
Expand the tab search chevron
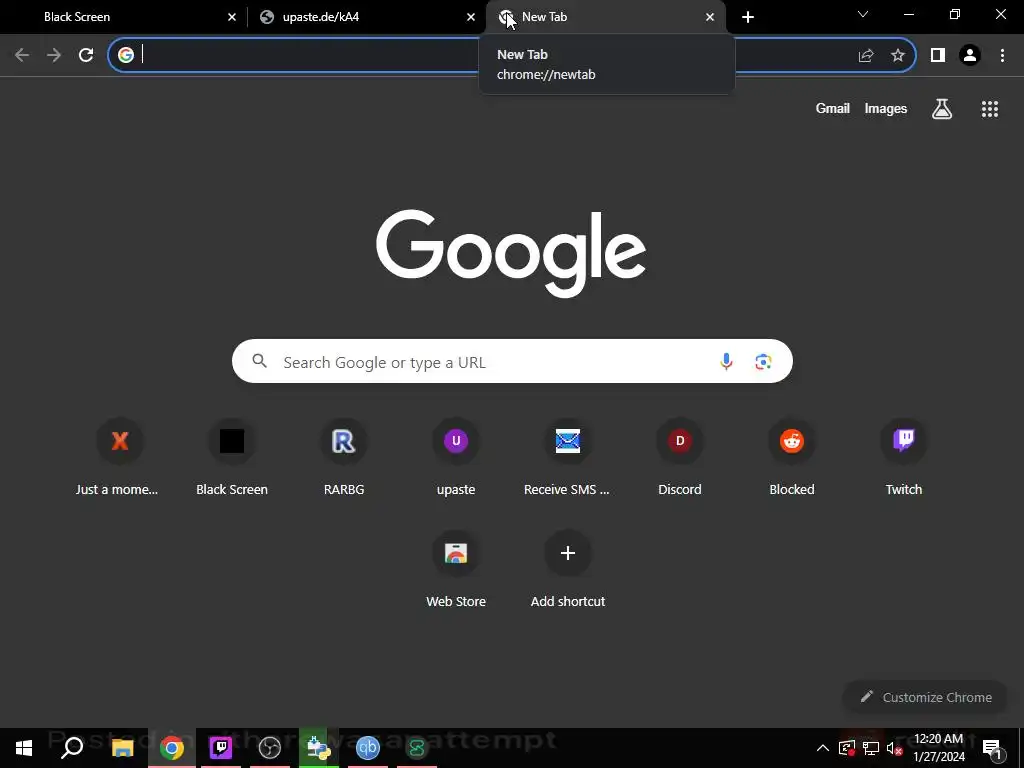tap(863, 14)
